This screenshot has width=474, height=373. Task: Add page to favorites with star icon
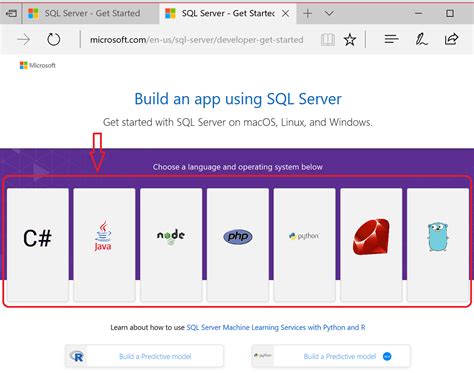(x=350, y=40)
